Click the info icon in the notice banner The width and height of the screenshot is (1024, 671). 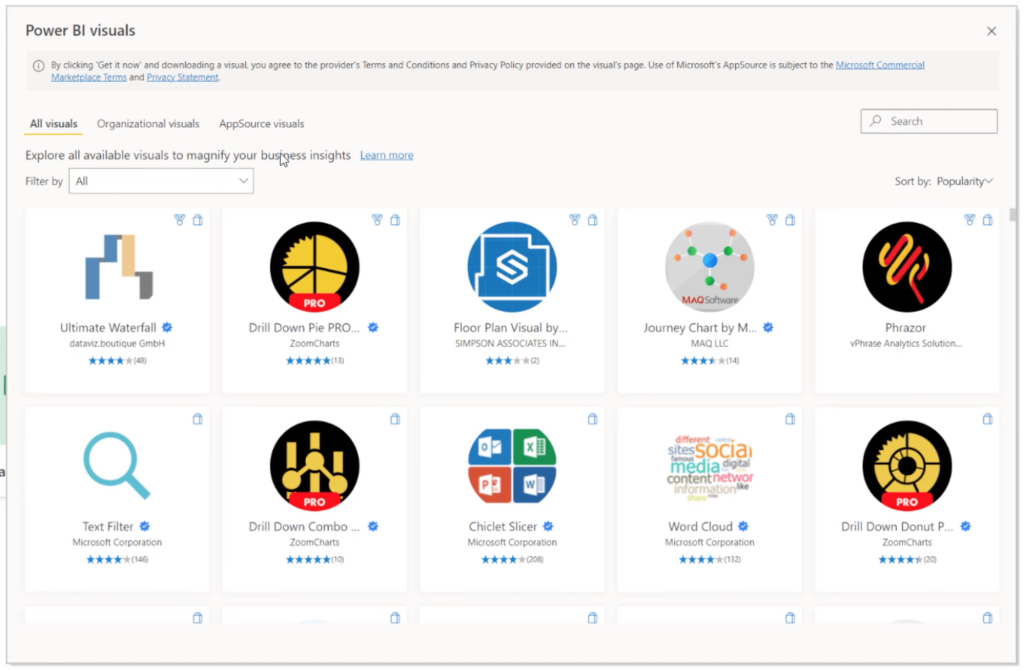point(39,65)
